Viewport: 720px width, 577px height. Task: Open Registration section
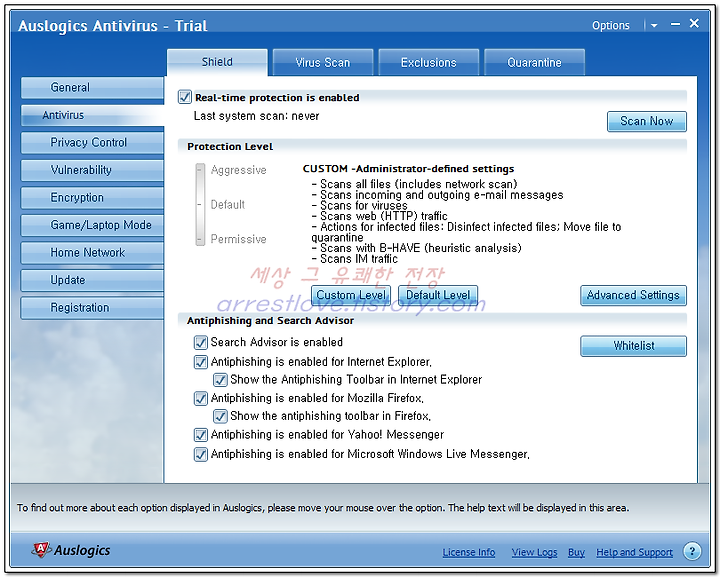coord(92,308)
